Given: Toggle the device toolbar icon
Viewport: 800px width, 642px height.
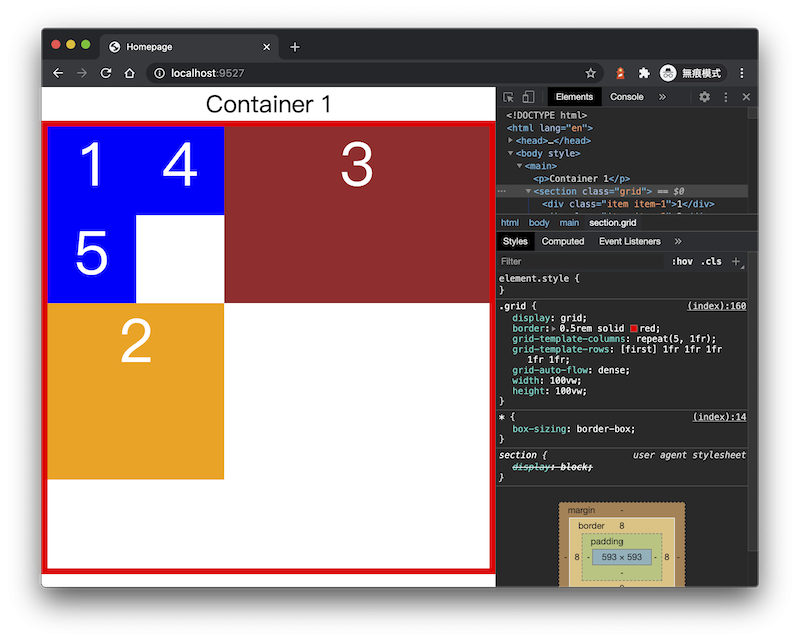Looking at the screenshot, I should 528,97.
